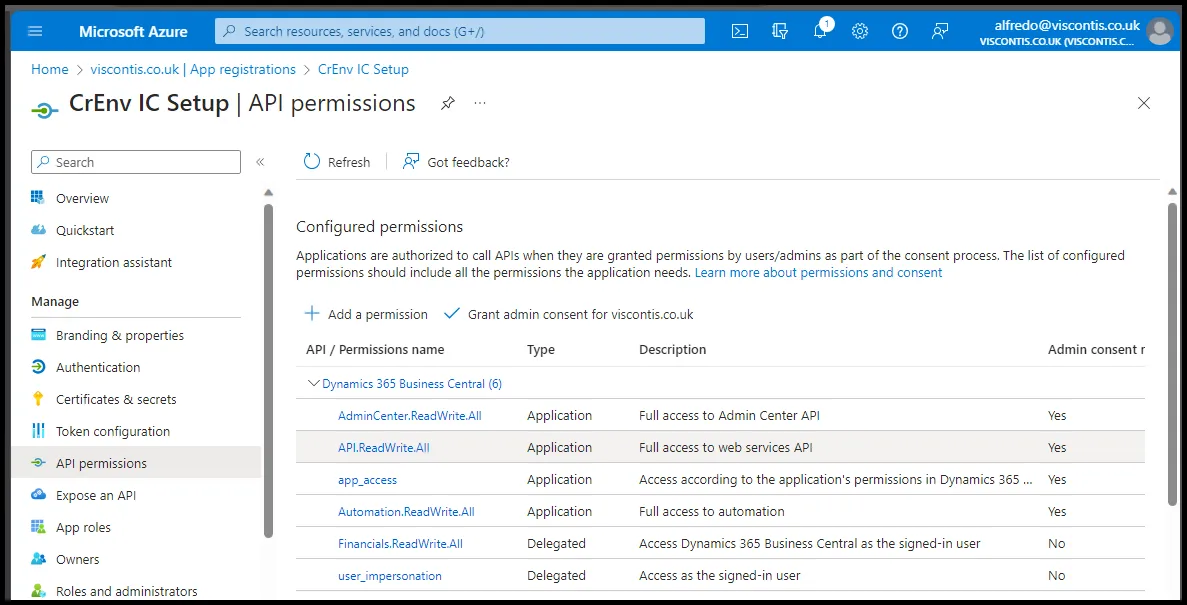Close the API permissions blade
Image resolution: width=1187 pixels, height=605 pixels.
pos(1144,103)
